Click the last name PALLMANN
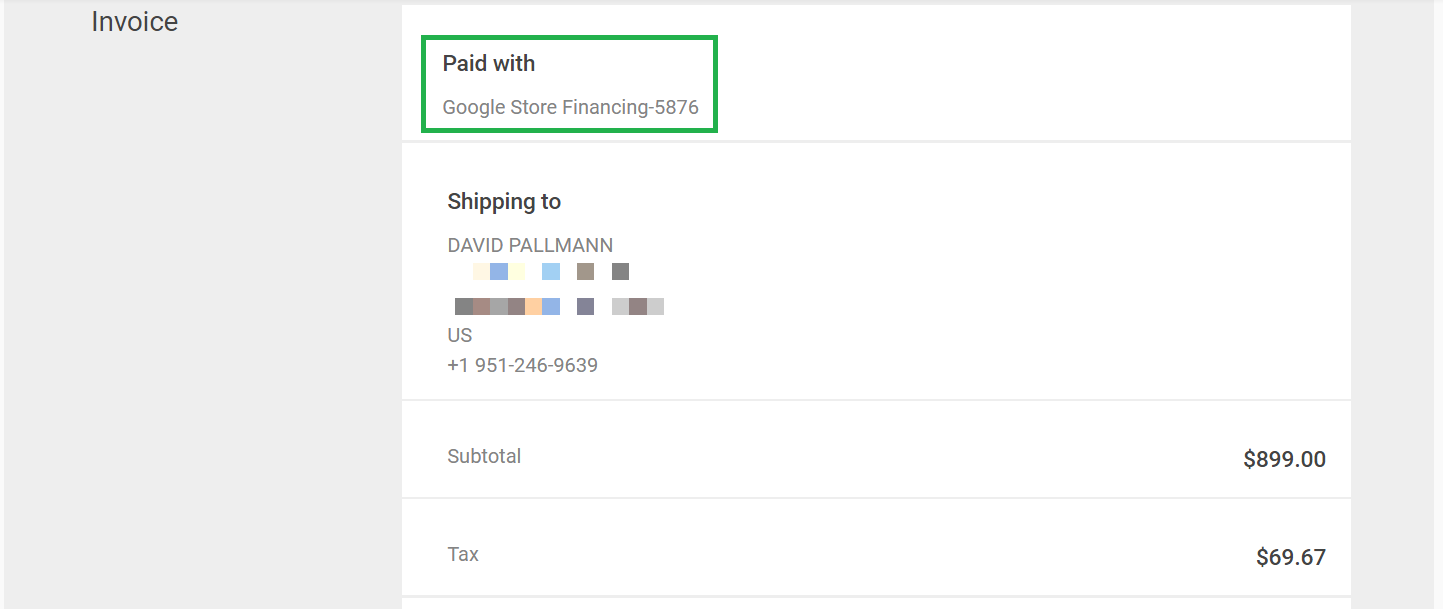Image resolution: width=1443 pixels, height=609 pixels. (561, 245)
